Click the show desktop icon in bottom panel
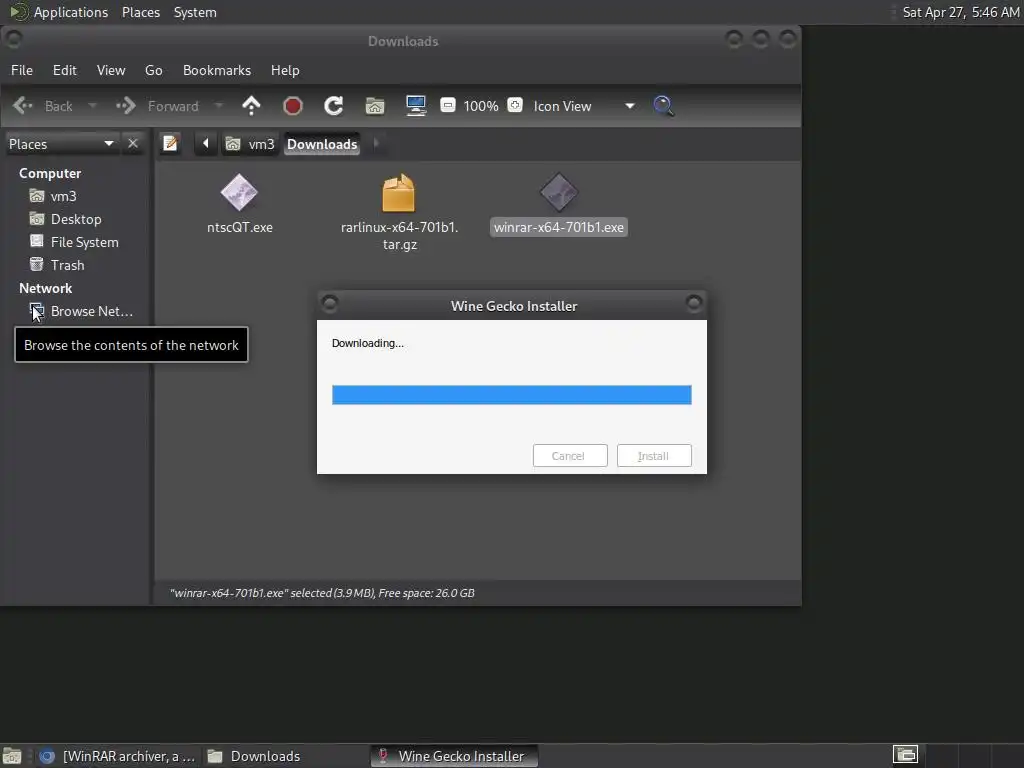Screen dimensions: 1024x768 pos(12,756)
